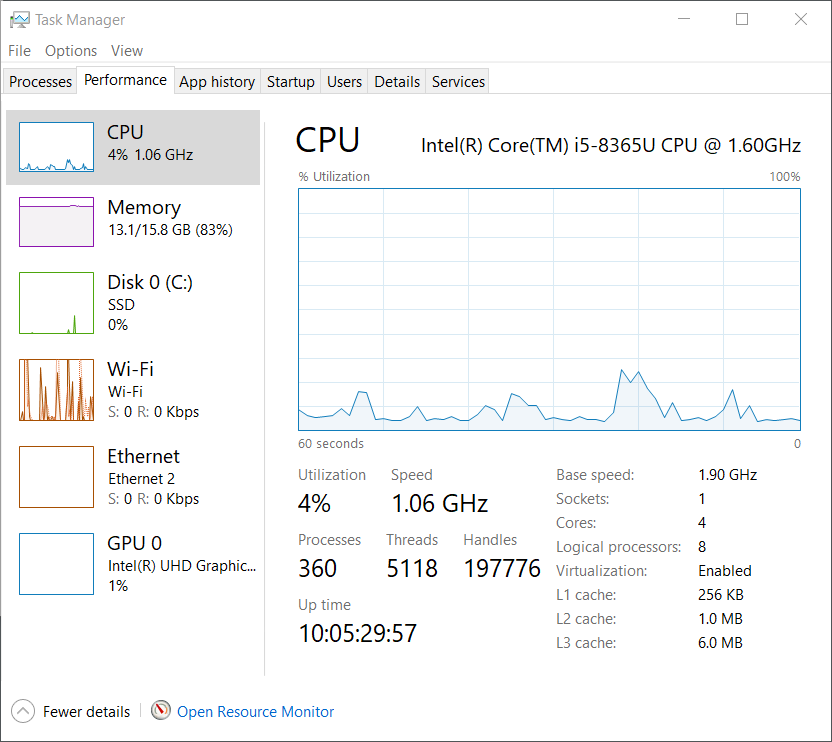
Task: Click the CPU utilization graph
Action: [x=549, y=309]
